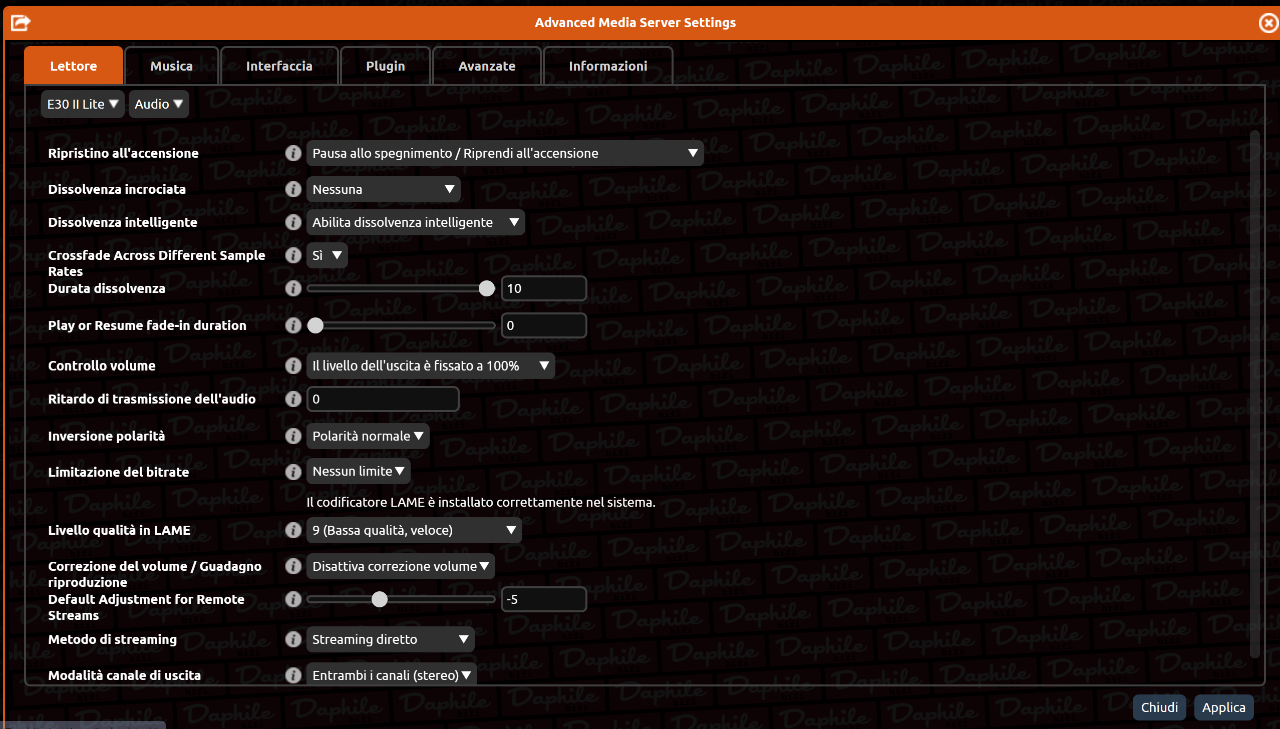The height and width of the screenshot is (729, 1280).
Task: Click the 'Metodo di streaming' label
Action: coord(113,639)
